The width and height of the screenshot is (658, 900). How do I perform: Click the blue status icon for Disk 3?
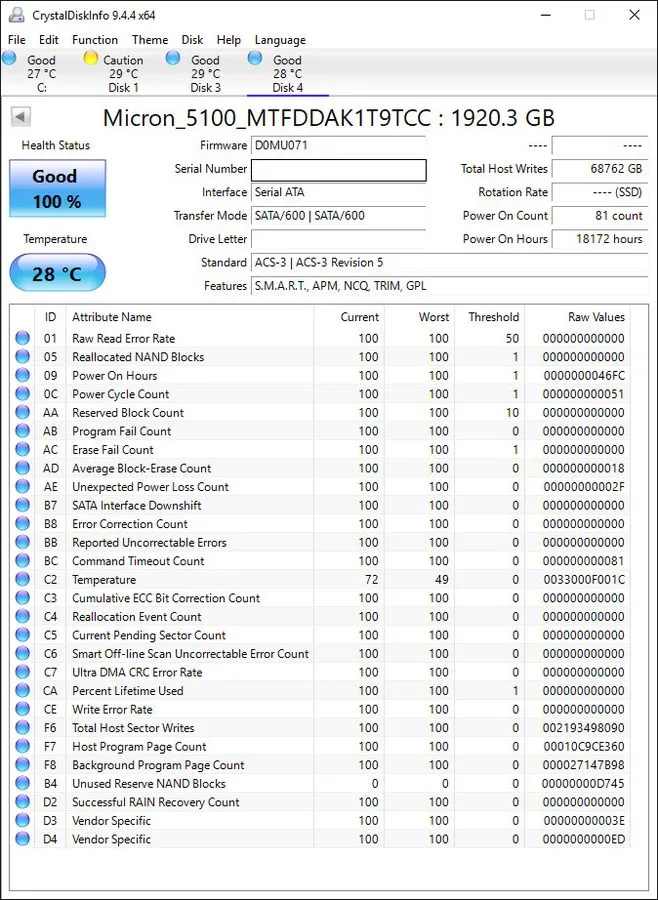pyautogui.click(x=173, y=58)
